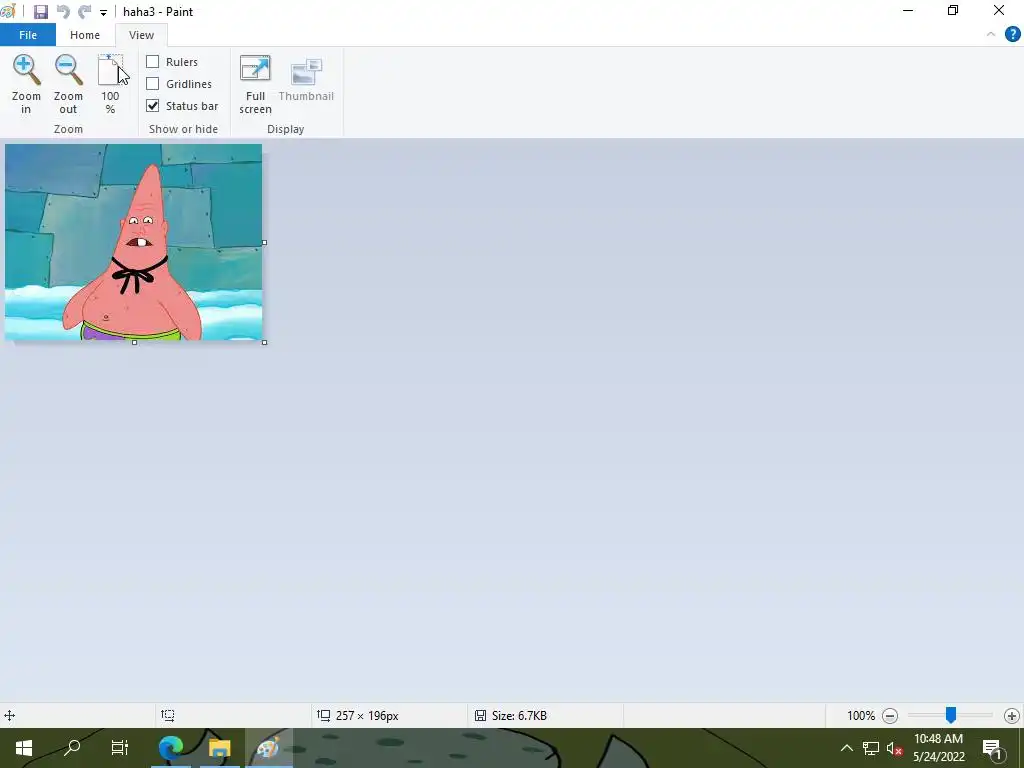Image resolution: width=1024 pixels, height=768 pixels.
Task: Reset zoom with the 100% button
Action: [x=110, y=84]
